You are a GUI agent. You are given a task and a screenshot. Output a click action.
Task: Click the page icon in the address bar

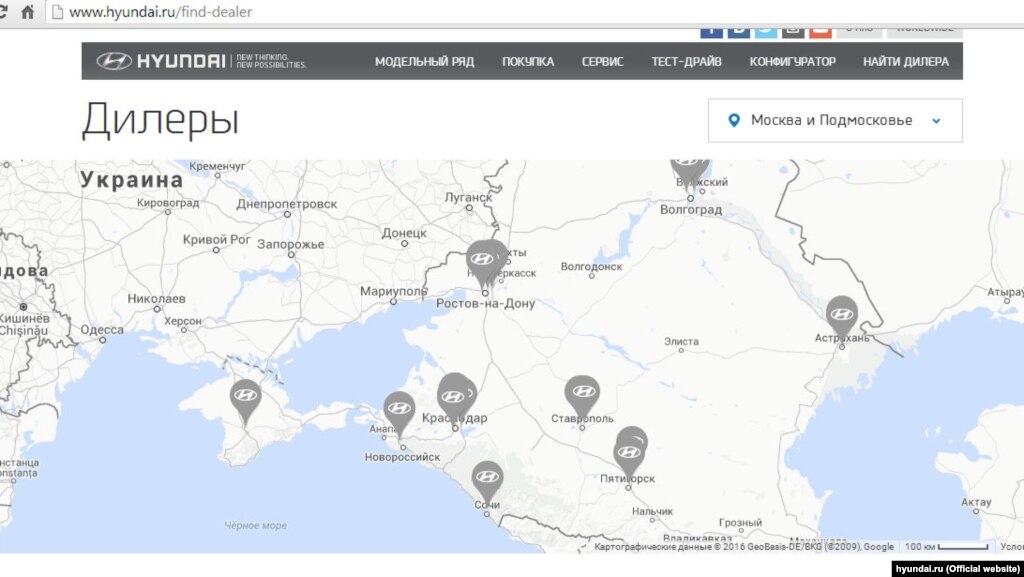pos(57,12)
